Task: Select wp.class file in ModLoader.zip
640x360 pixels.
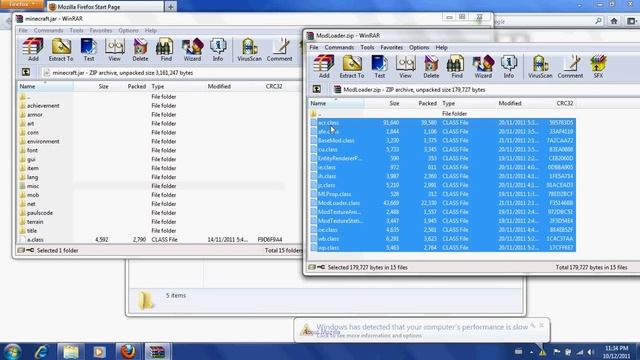Action: [x=442, y=247]
